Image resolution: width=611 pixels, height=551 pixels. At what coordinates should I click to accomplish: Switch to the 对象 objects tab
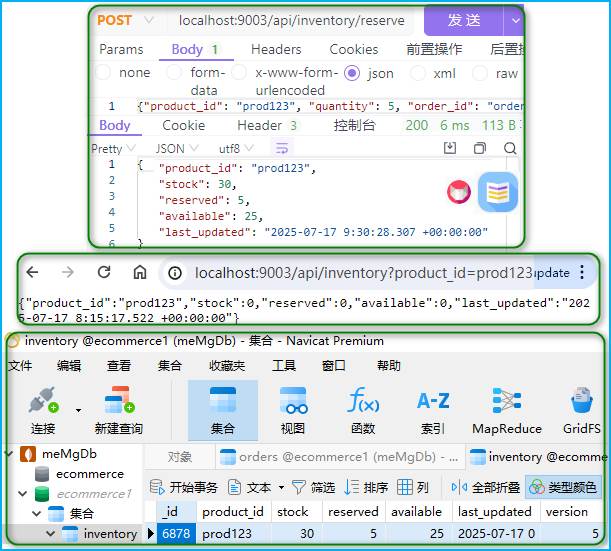[180, 456]
